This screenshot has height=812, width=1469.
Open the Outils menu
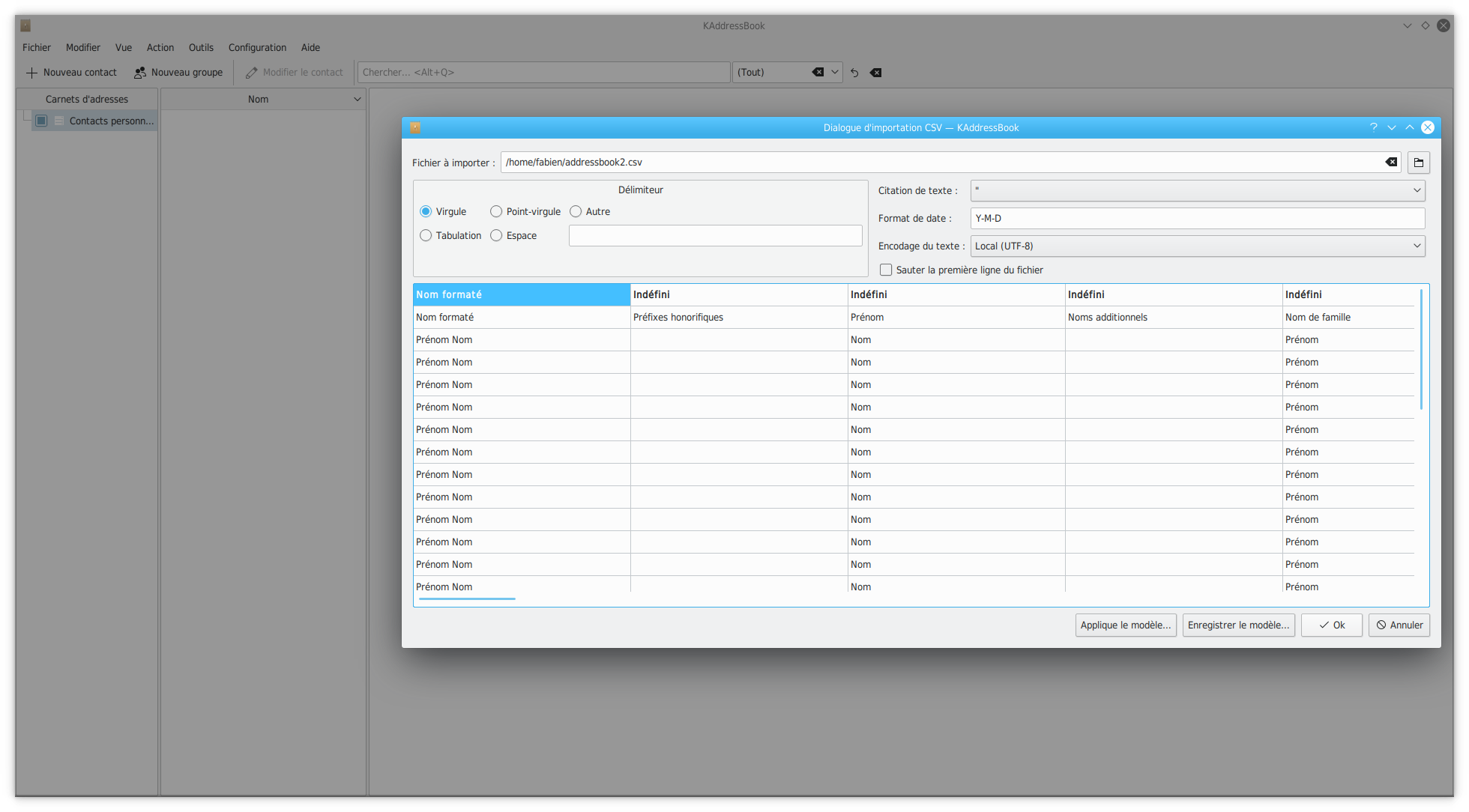[201, 47]
